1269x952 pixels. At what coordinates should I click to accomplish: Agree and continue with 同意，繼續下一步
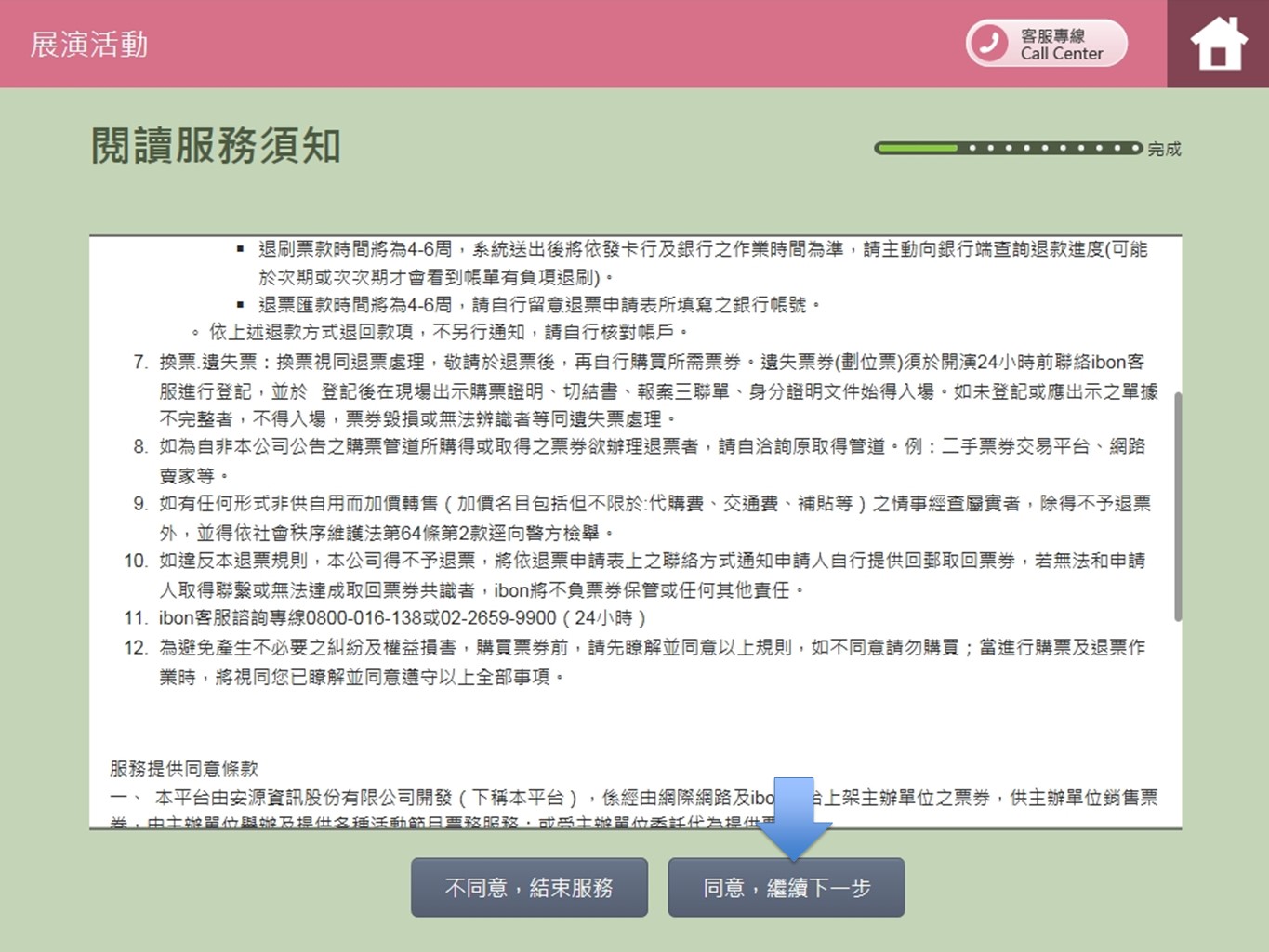(x=787, y=888)
